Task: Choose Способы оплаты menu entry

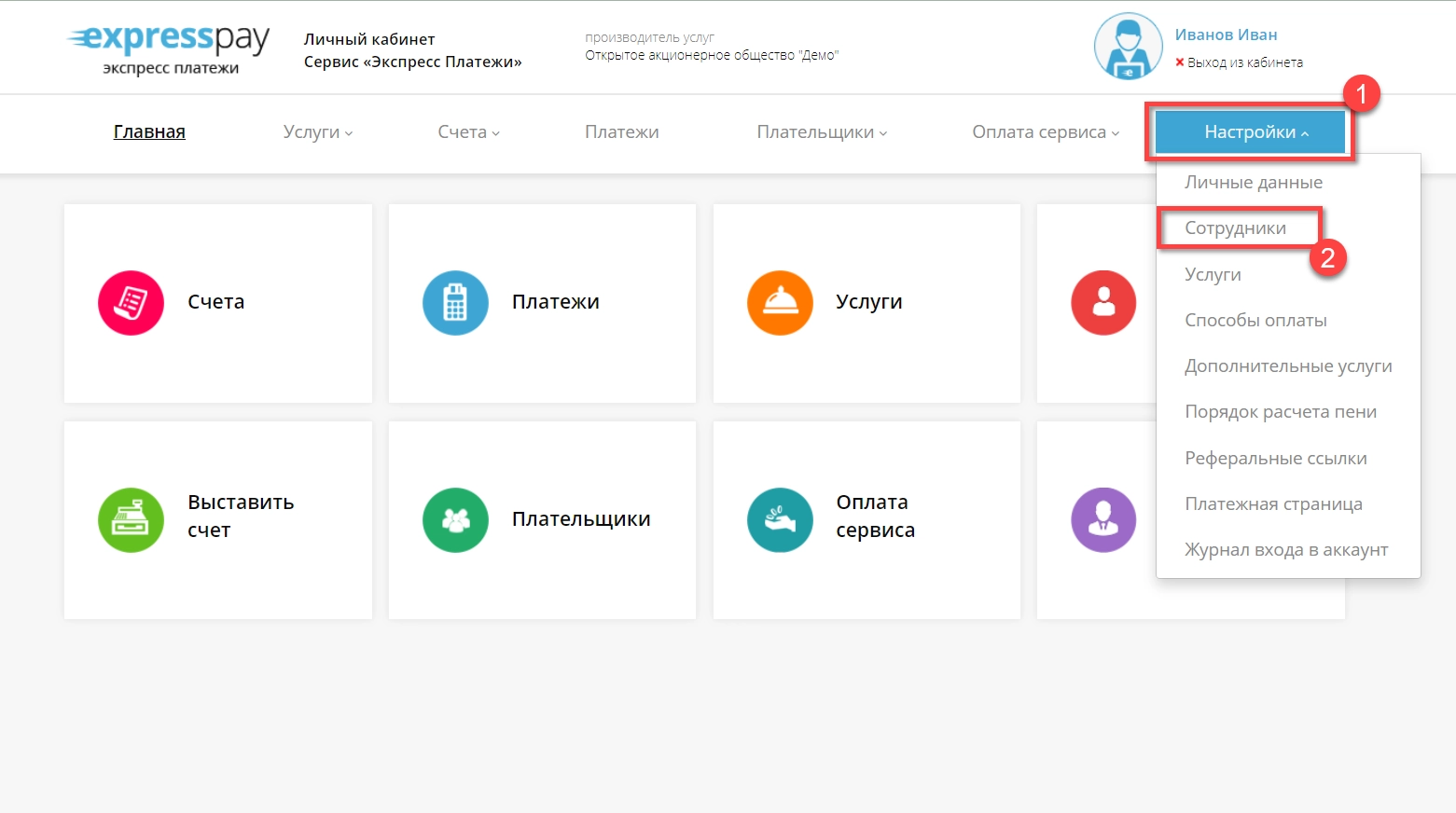Action: [x=1255, y=320]
